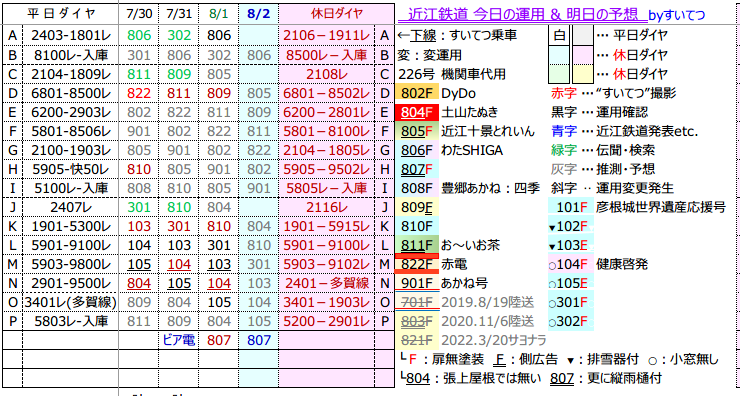Select the red 804F 土山たぬき cell
This screenshot has width=740, height=396.
pos(417,112)
